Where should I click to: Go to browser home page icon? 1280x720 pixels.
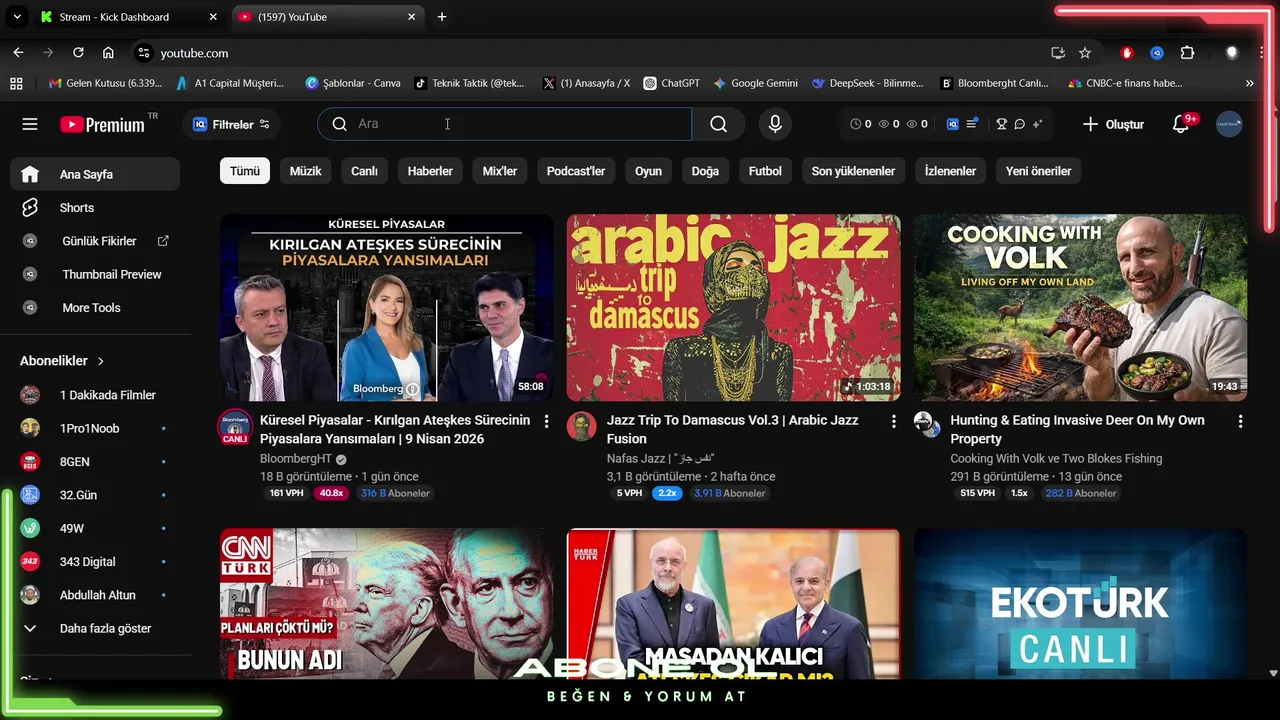[108, 53]
